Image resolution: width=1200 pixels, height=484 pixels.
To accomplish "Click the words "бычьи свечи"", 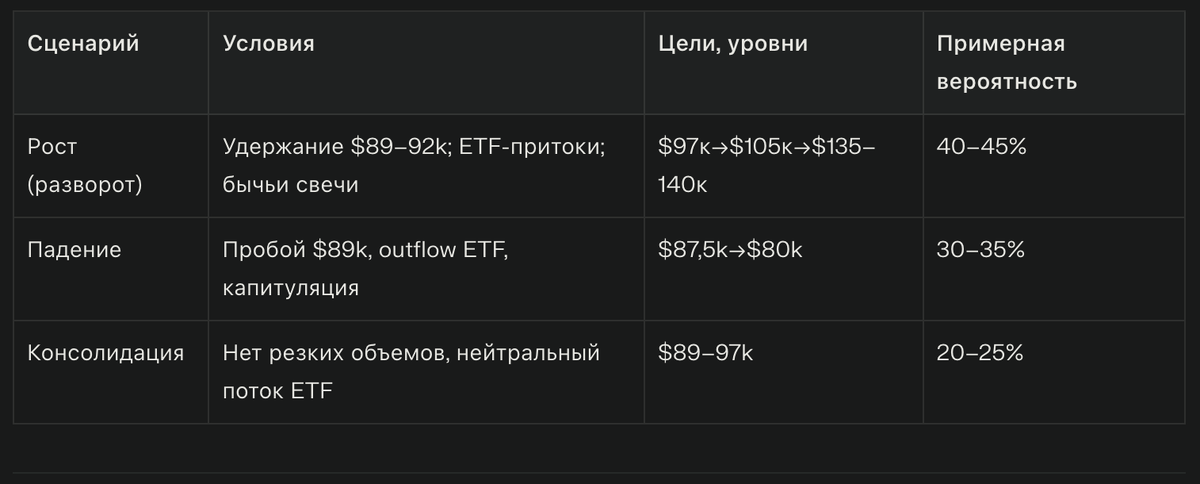I will coord(289,185).
